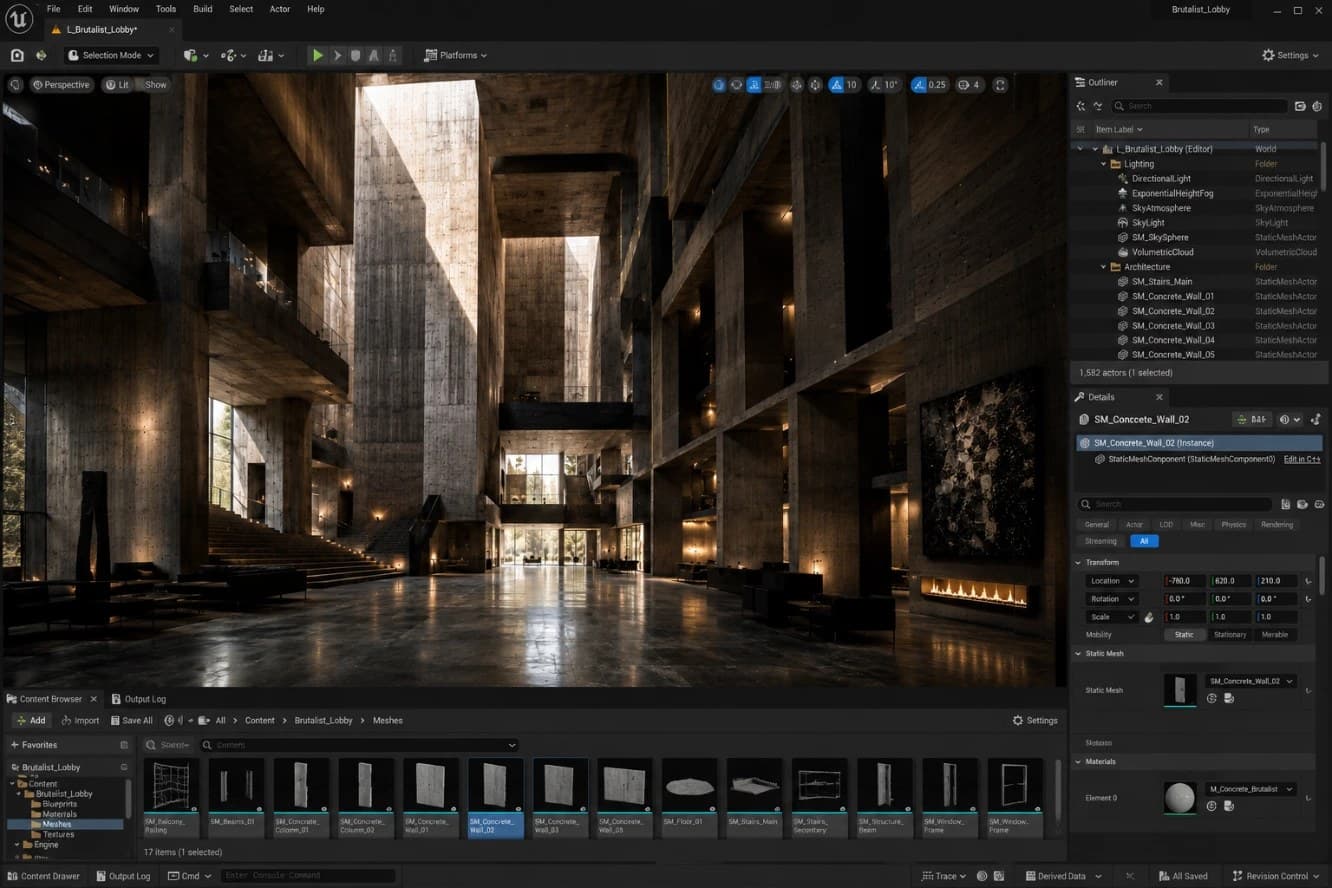Screen dimensions: 1332x888
Task: Open the Build menu
Action: pos(203,9)
